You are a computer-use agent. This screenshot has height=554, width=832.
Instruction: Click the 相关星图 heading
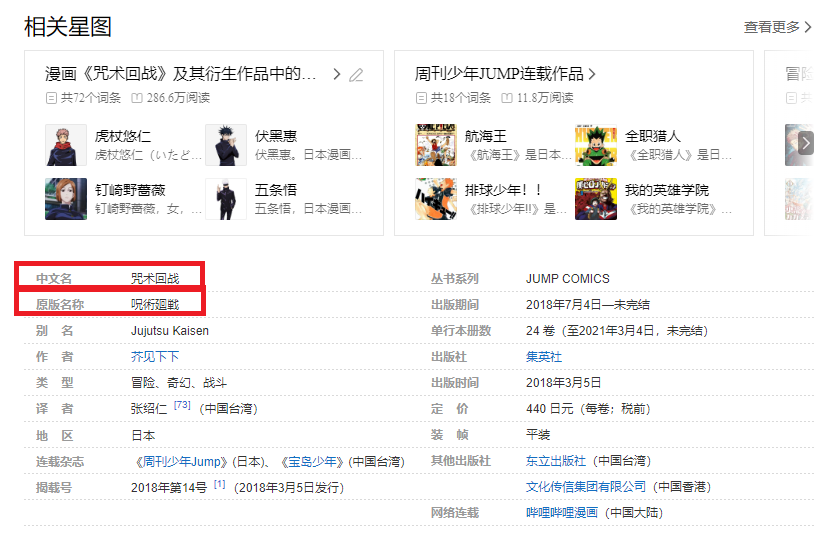tap(68, 27)
